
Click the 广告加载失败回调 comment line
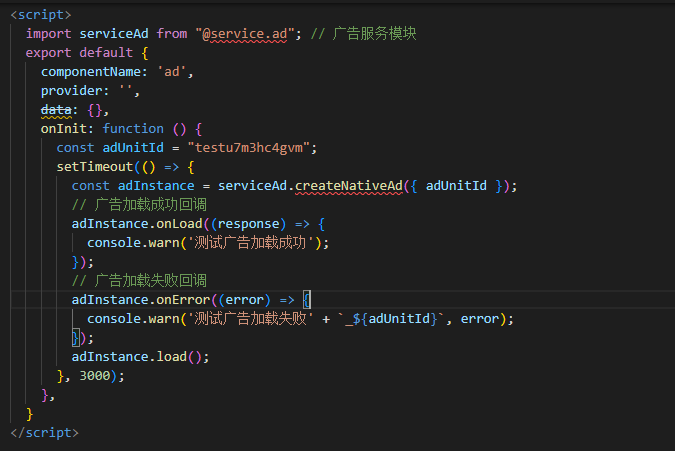136,280
